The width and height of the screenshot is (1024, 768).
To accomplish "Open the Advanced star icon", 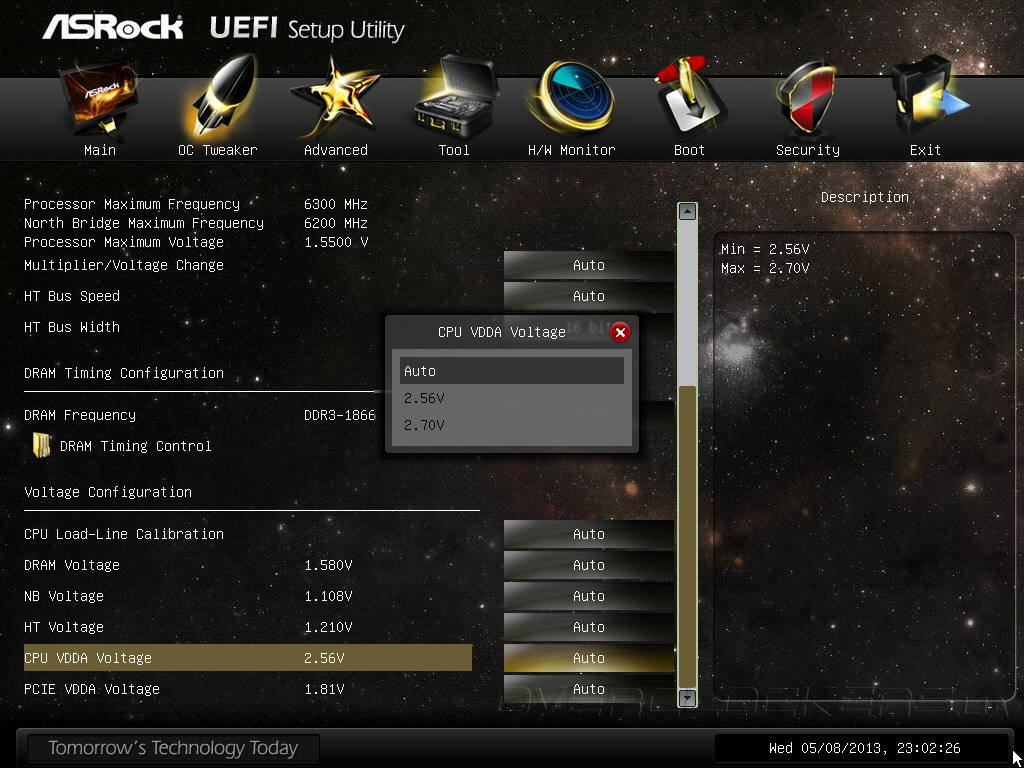I will pyautogui.click(x=335, y=98).
